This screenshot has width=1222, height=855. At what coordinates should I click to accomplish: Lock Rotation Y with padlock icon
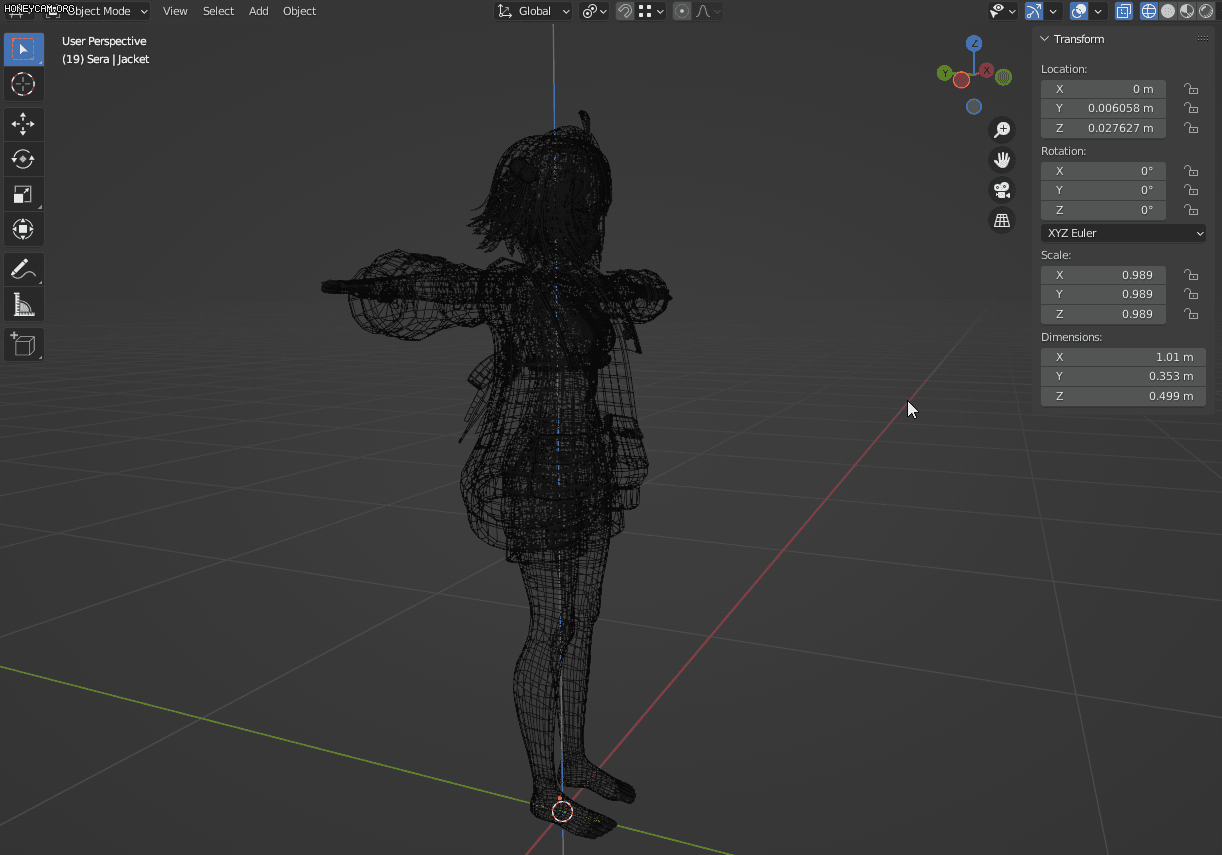pyautogui.click(x=1191, y=190)
